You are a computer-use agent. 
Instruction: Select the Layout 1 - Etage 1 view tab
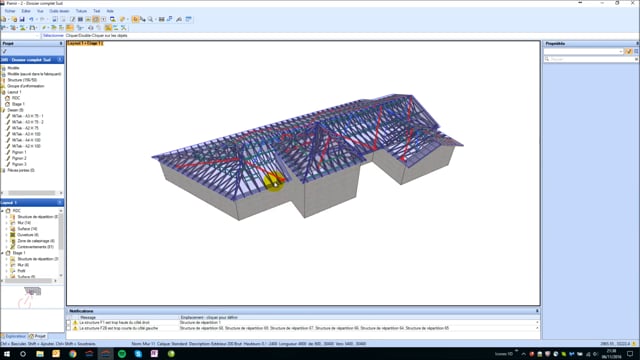click(85, 43)
